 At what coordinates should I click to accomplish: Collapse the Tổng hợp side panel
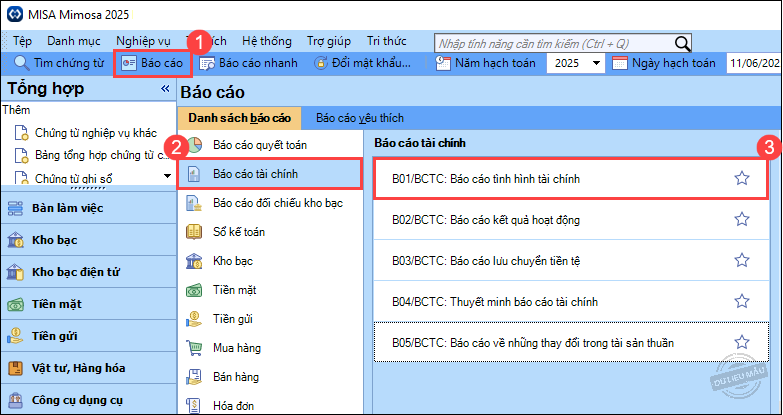[x=165, y=89]
